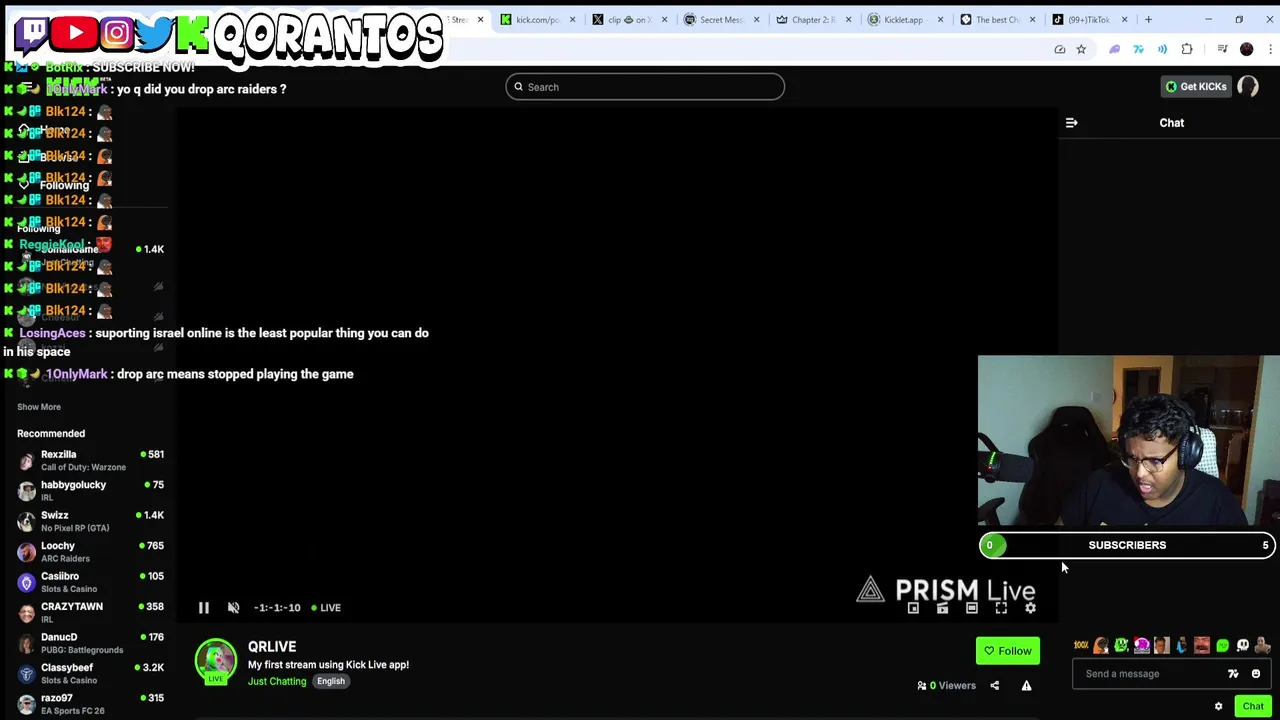
Task: Open CRAZYTAWN IRL channel
Action: tap(90, 612)
